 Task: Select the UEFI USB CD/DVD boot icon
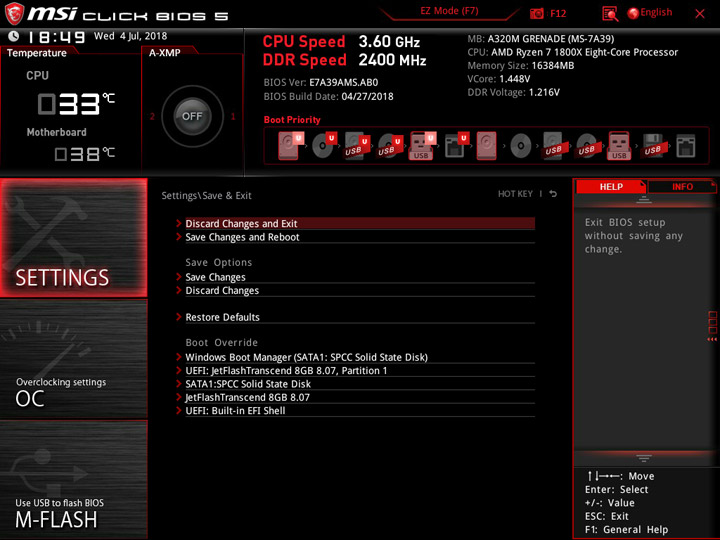point(389,146)
